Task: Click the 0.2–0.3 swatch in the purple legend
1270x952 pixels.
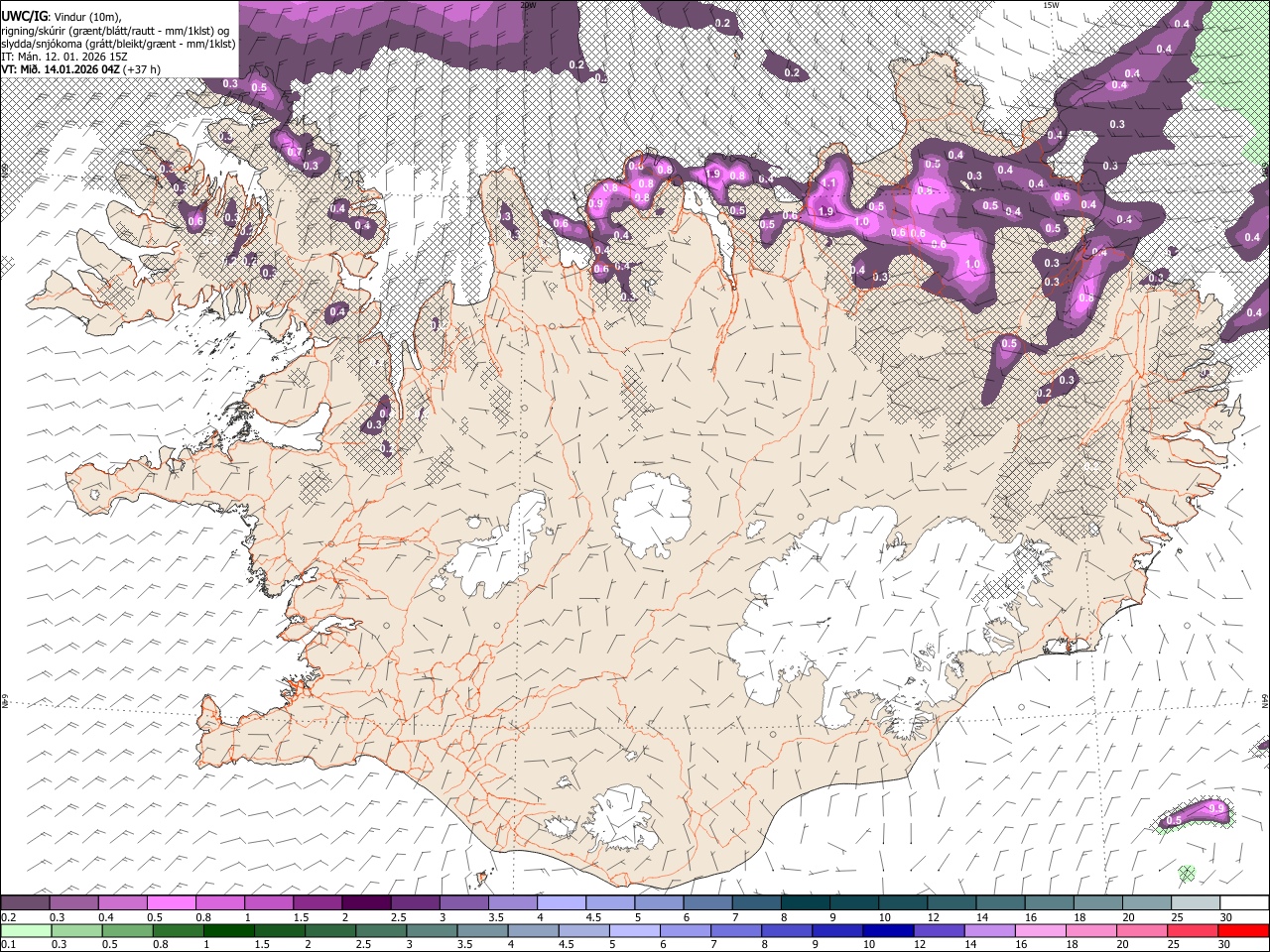Action: coord(25,903)
